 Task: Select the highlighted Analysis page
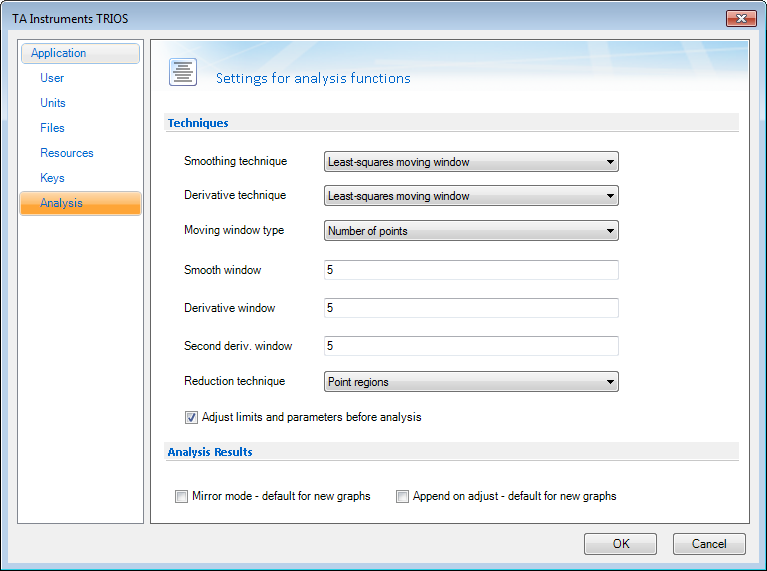pos(80,203)
